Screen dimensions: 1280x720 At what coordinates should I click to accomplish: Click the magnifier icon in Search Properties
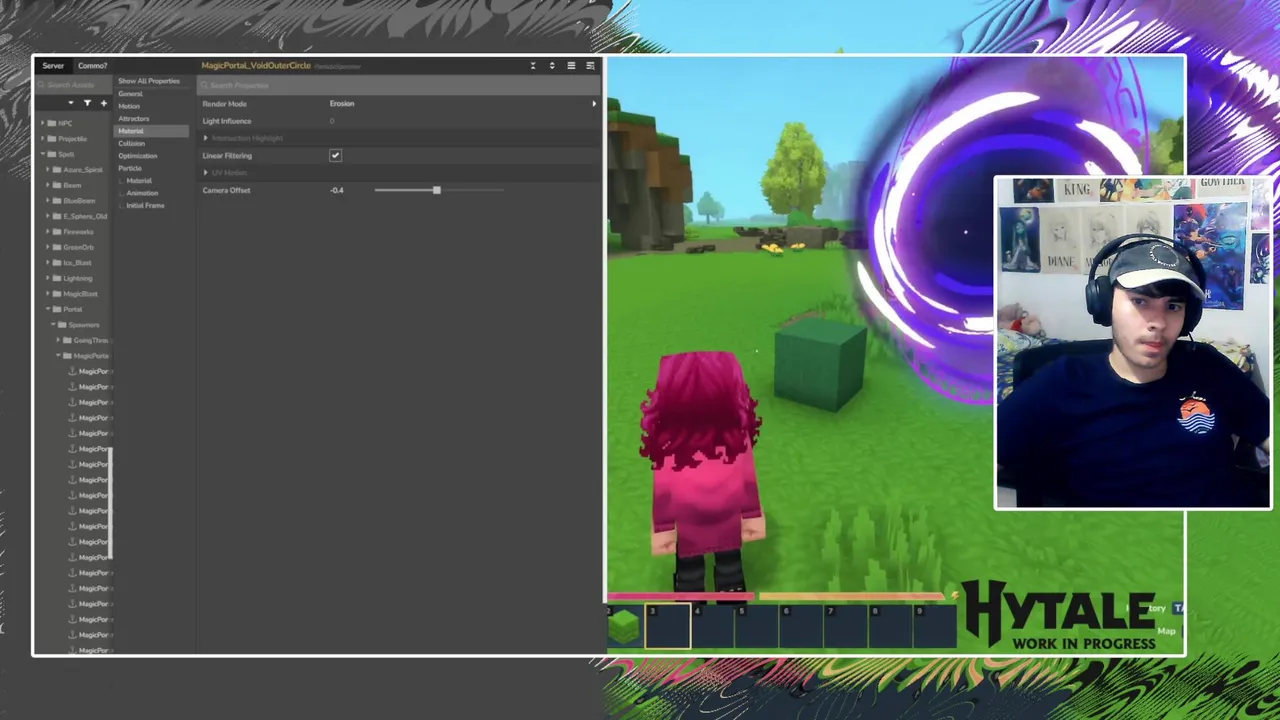[x=204, y=85]
